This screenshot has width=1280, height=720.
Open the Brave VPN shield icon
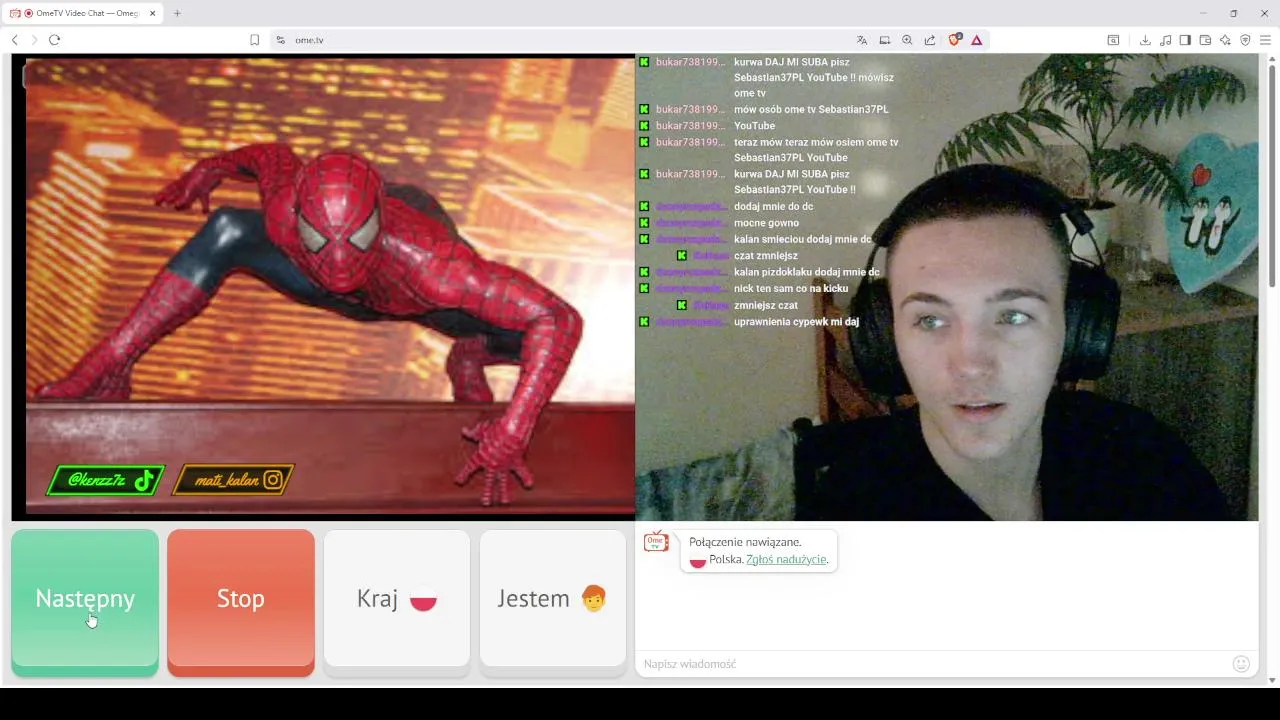coord(1245,40)
